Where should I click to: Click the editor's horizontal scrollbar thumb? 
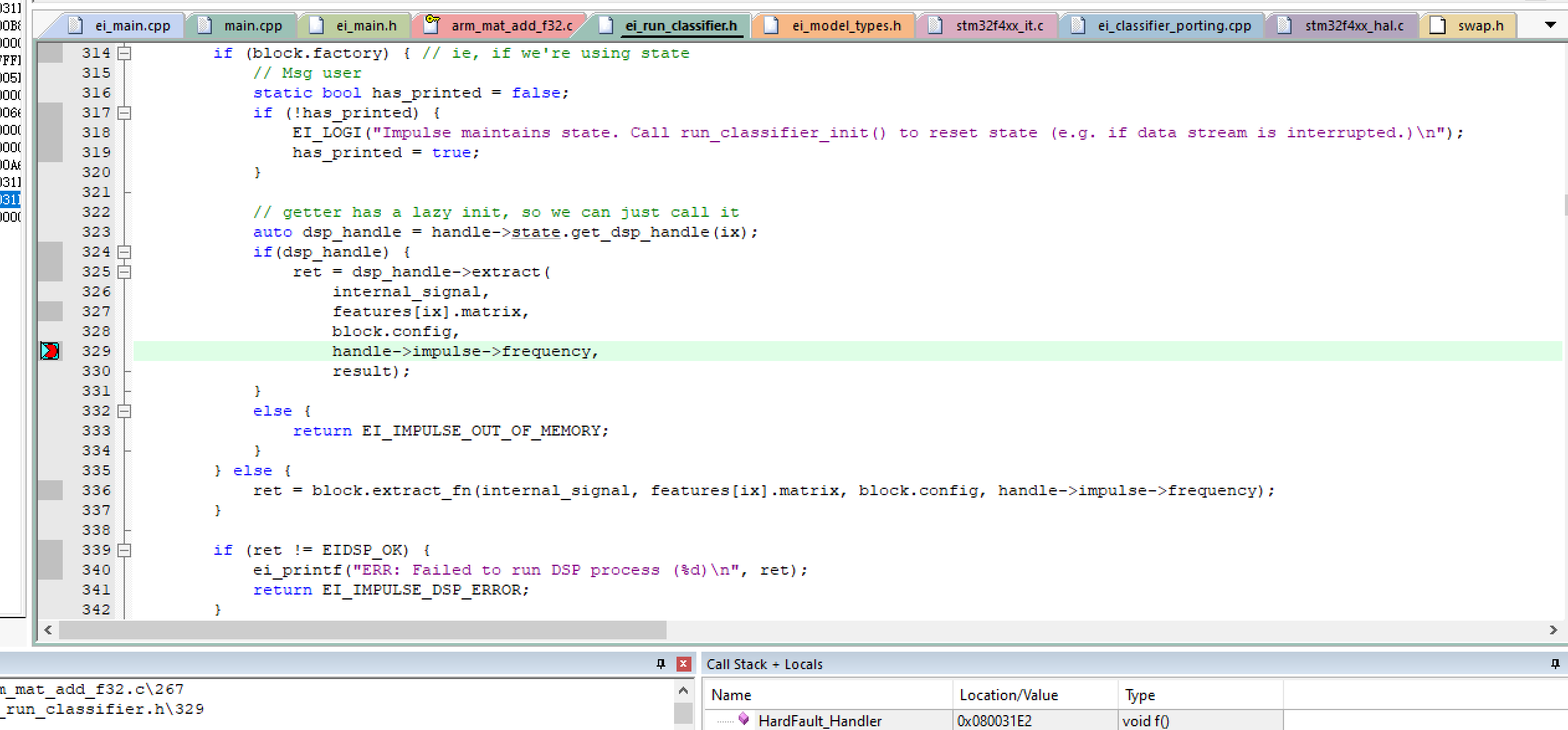(362, 630)
